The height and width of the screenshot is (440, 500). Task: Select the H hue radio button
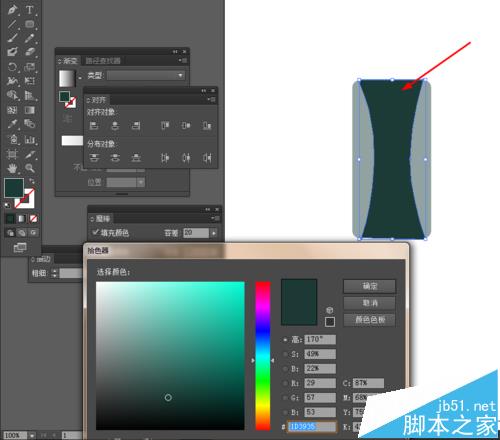pyautogui.click(x=285, y=340)
